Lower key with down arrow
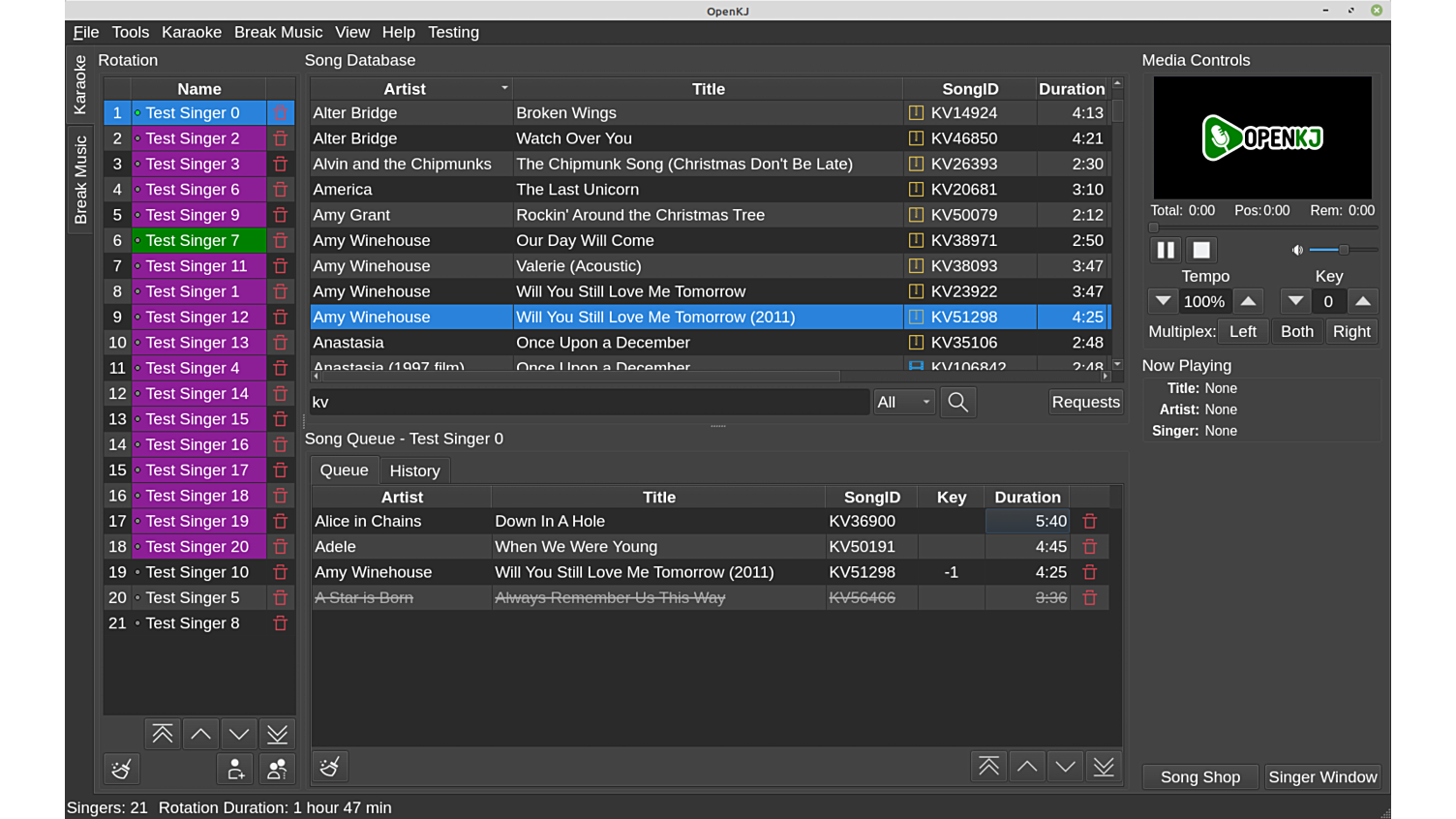This screenshot has height=819, width=1456. pyautogui.click(x=1295, y=301)
